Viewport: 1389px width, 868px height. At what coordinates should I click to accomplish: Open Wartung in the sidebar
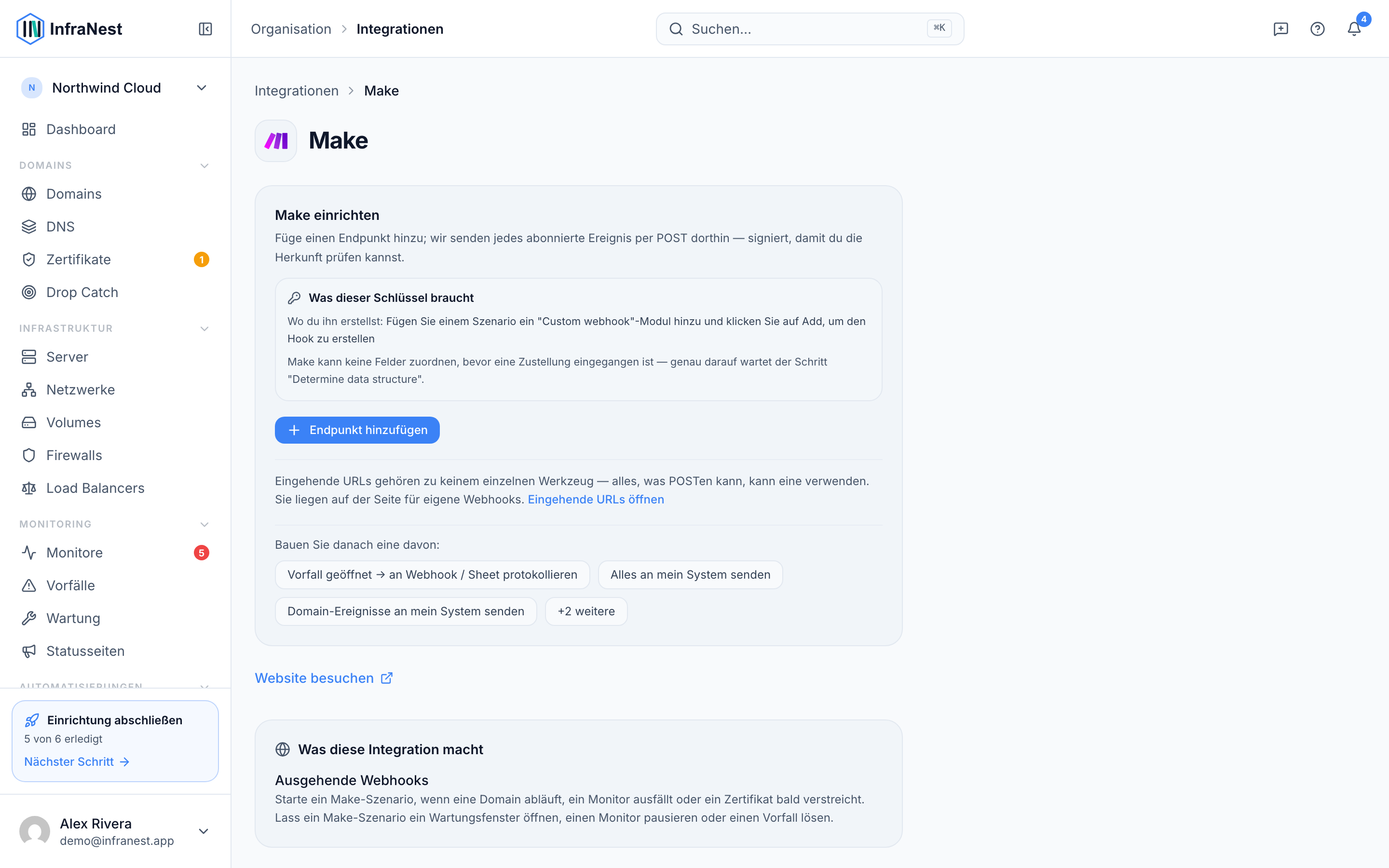[115, 618]
